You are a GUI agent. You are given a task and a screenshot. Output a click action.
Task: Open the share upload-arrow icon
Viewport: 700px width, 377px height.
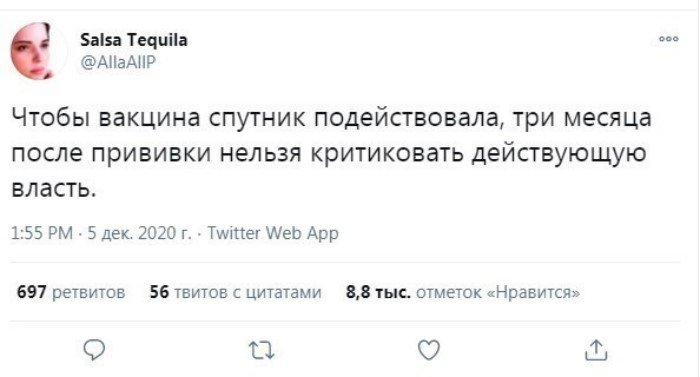point(596,350)
